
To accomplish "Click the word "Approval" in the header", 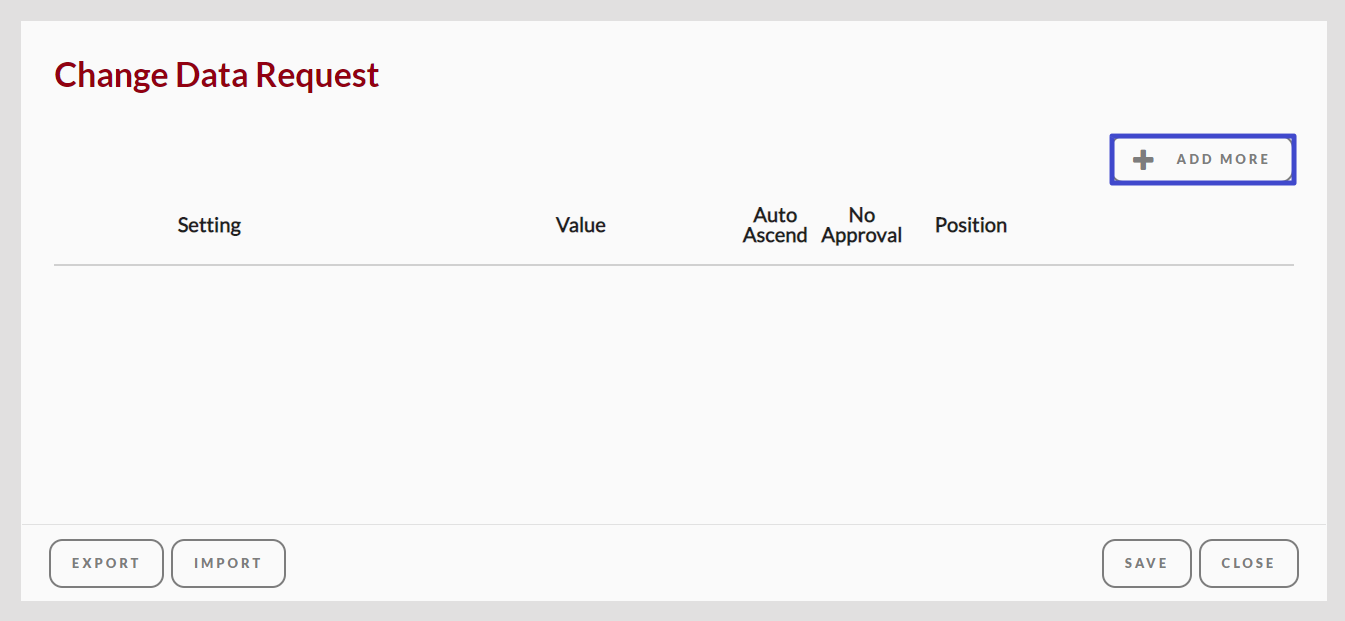I will [x=861, y=236].
